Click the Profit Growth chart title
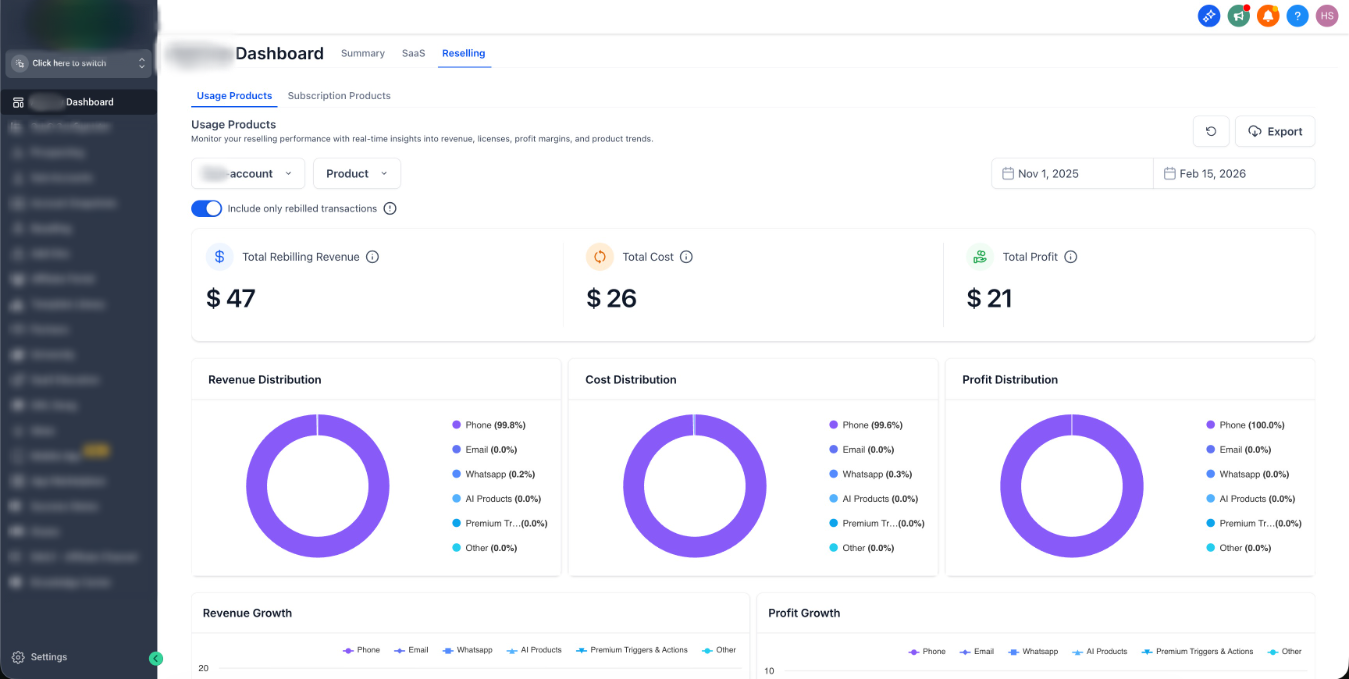The height and width of the screenshot is (679, 1349). pyautogui.click(x=804, y=613)
